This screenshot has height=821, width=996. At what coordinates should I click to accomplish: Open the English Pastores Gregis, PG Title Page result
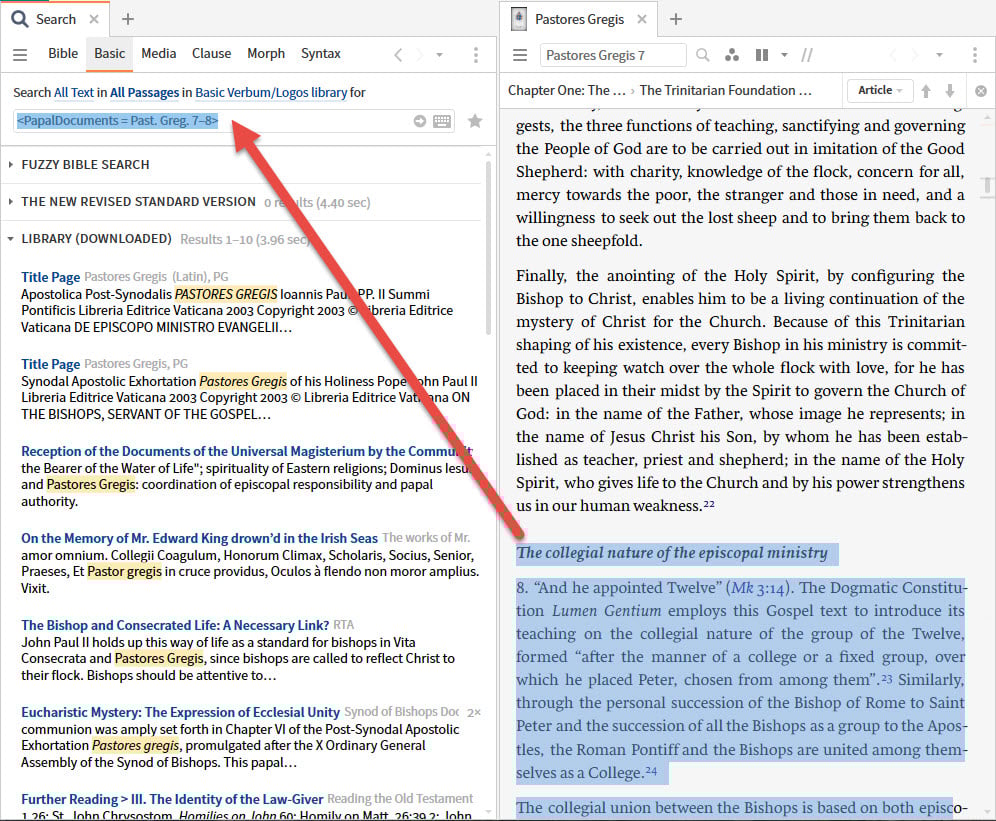tap(50, 364)
